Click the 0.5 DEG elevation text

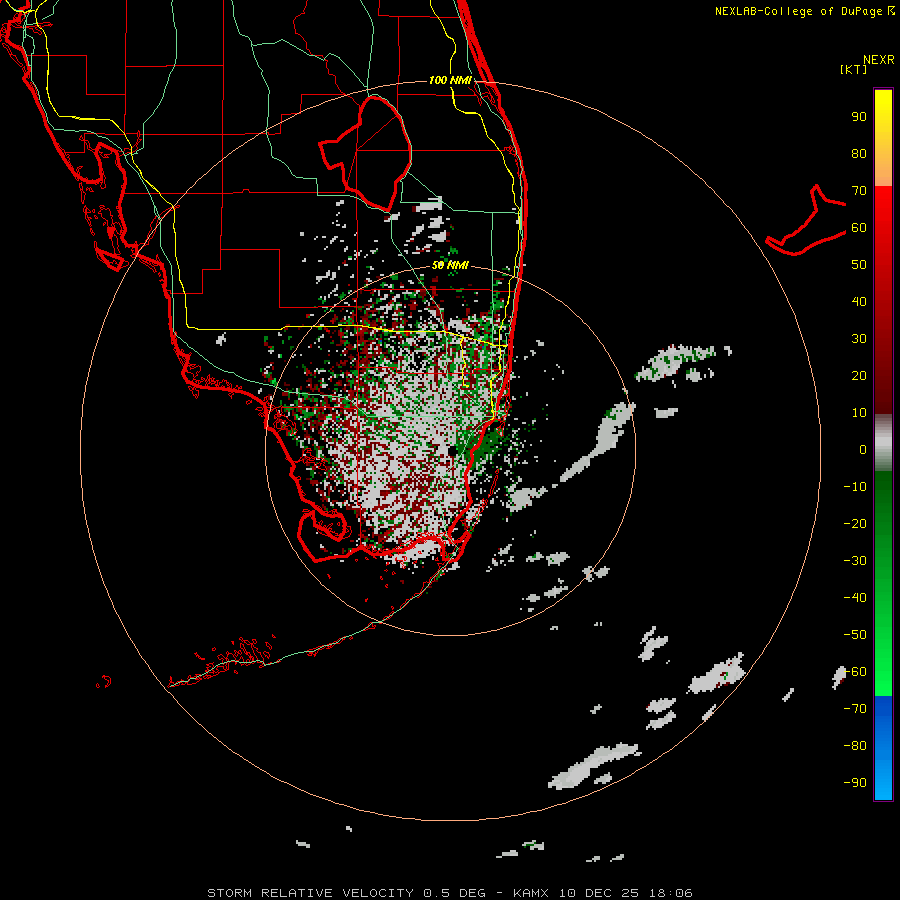click(x=454, y=893)
